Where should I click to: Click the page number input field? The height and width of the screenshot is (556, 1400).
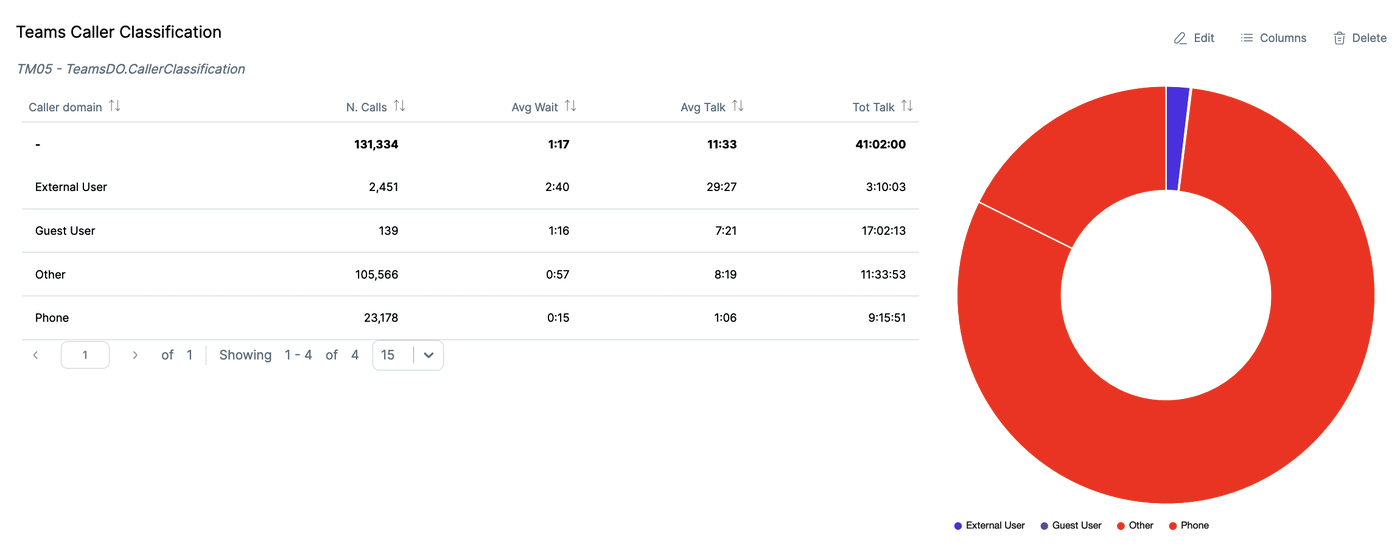point(85,355)
